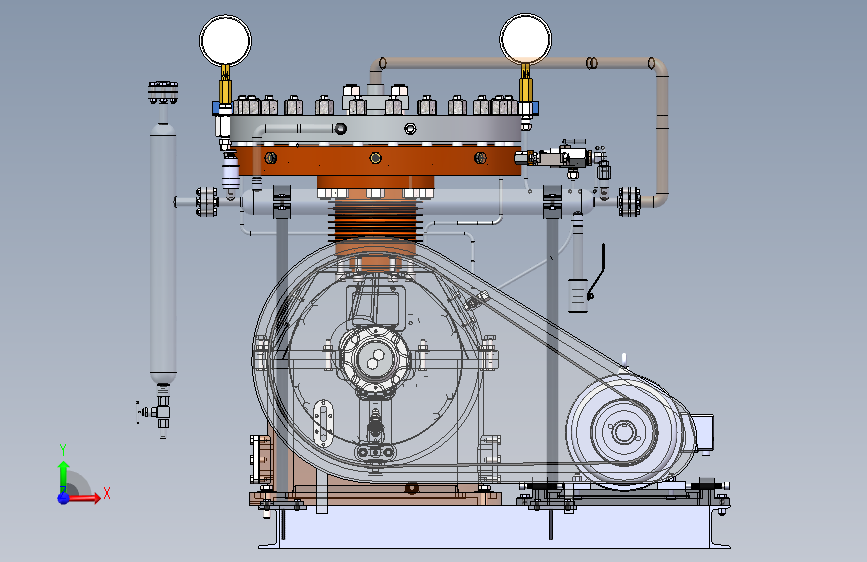
Task: Select the right pressure gauge dial
Action: click(525, 39)
